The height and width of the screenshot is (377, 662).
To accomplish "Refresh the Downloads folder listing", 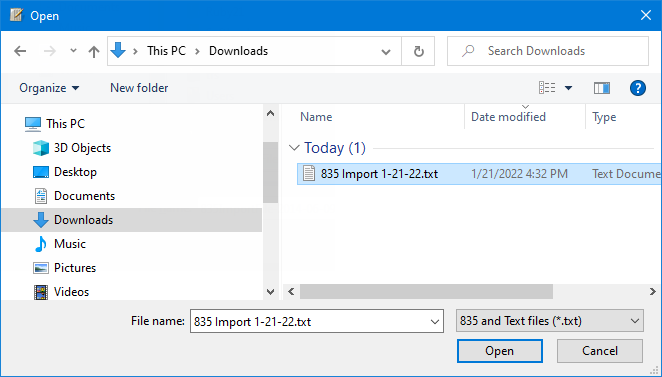I will (418, 51).
